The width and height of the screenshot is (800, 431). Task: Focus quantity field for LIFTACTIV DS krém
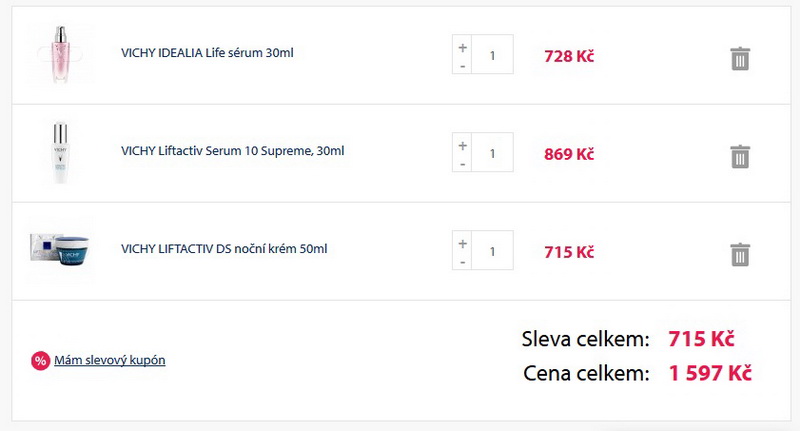tap(492, 250)
